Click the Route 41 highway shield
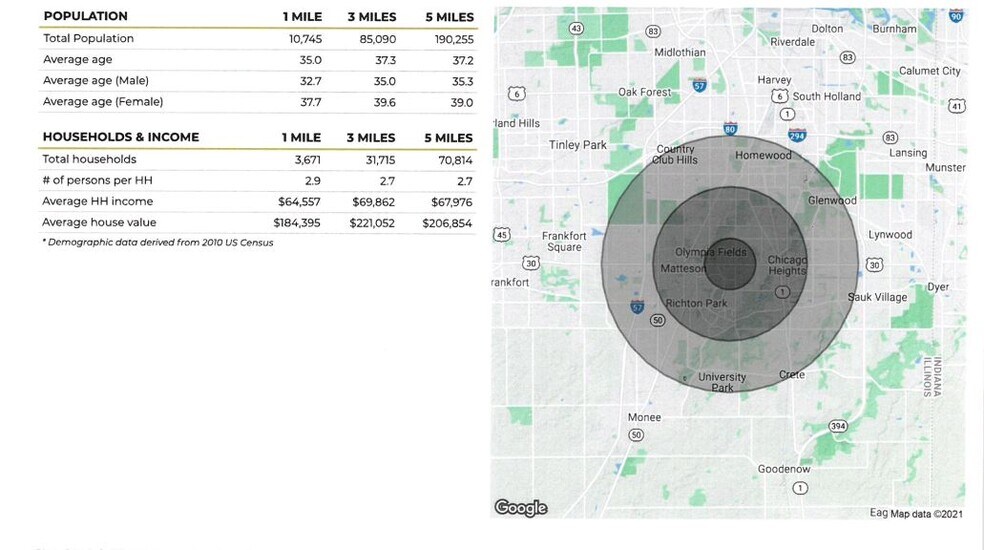 956,106
